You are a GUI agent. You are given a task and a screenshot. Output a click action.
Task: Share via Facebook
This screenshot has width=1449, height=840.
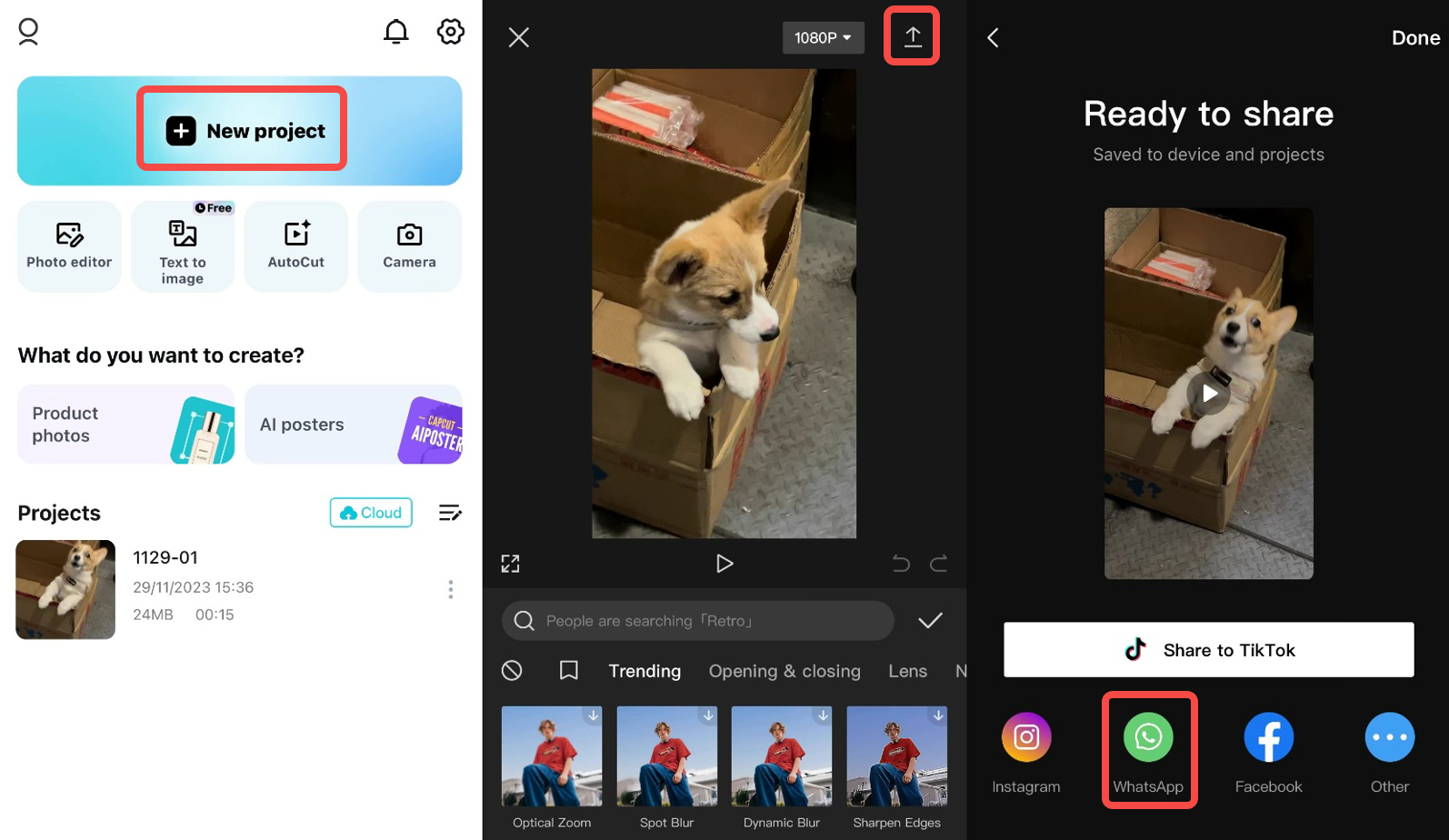coord(1268,753)
